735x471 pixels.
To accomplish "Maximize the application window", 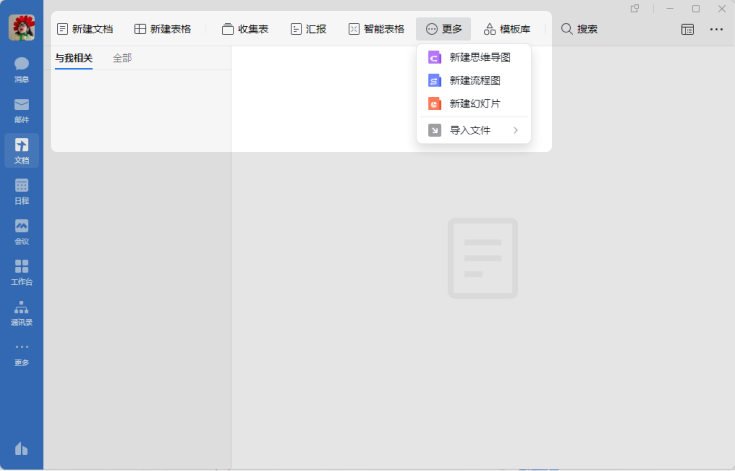I will pyautogui.click(x=696, y=8).
